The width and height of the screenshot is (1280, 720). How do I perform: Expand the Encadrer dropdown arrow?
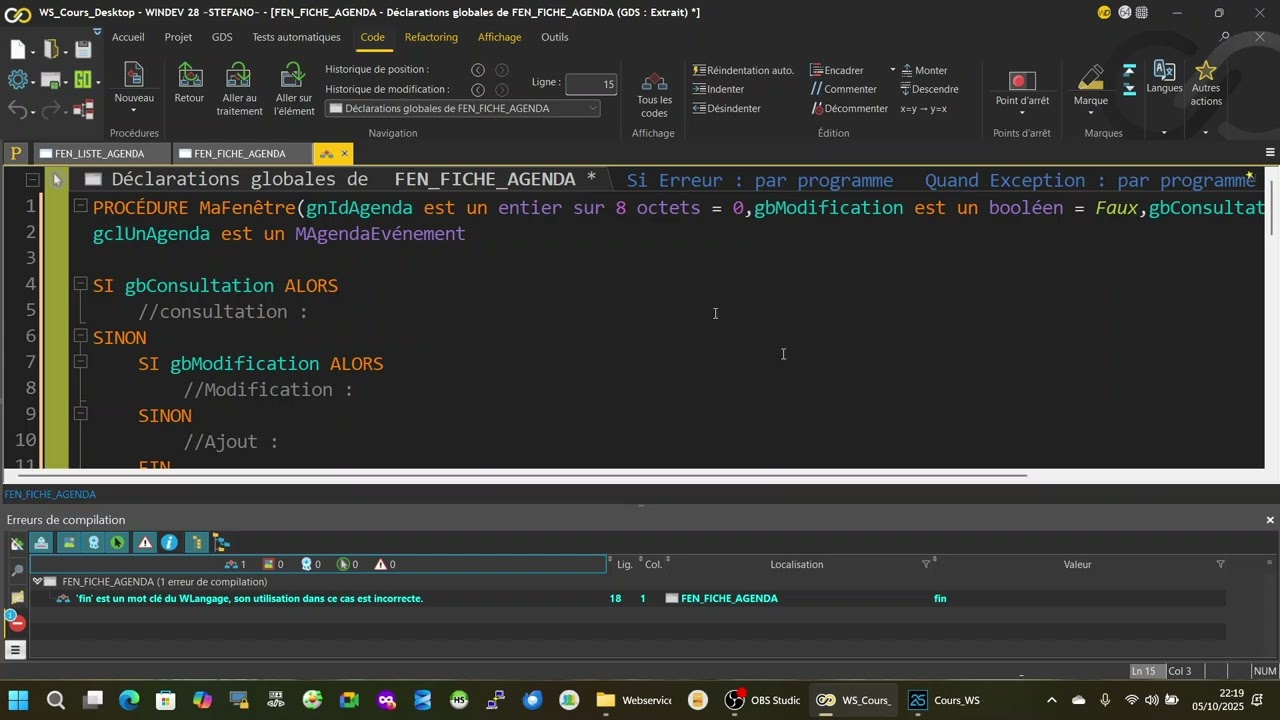tap(893, 70)
